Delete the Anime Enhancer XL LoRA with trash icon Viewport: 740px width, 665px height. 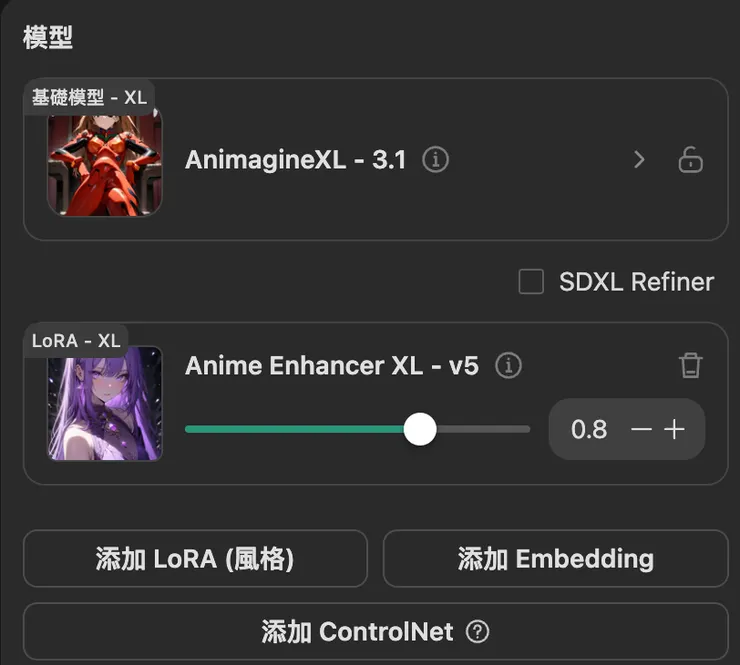coord(690,366)
